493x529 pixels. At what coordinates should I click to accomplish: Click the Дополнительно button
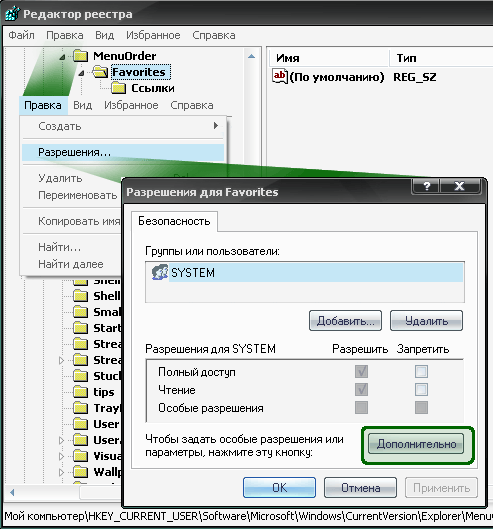(416, 444)
